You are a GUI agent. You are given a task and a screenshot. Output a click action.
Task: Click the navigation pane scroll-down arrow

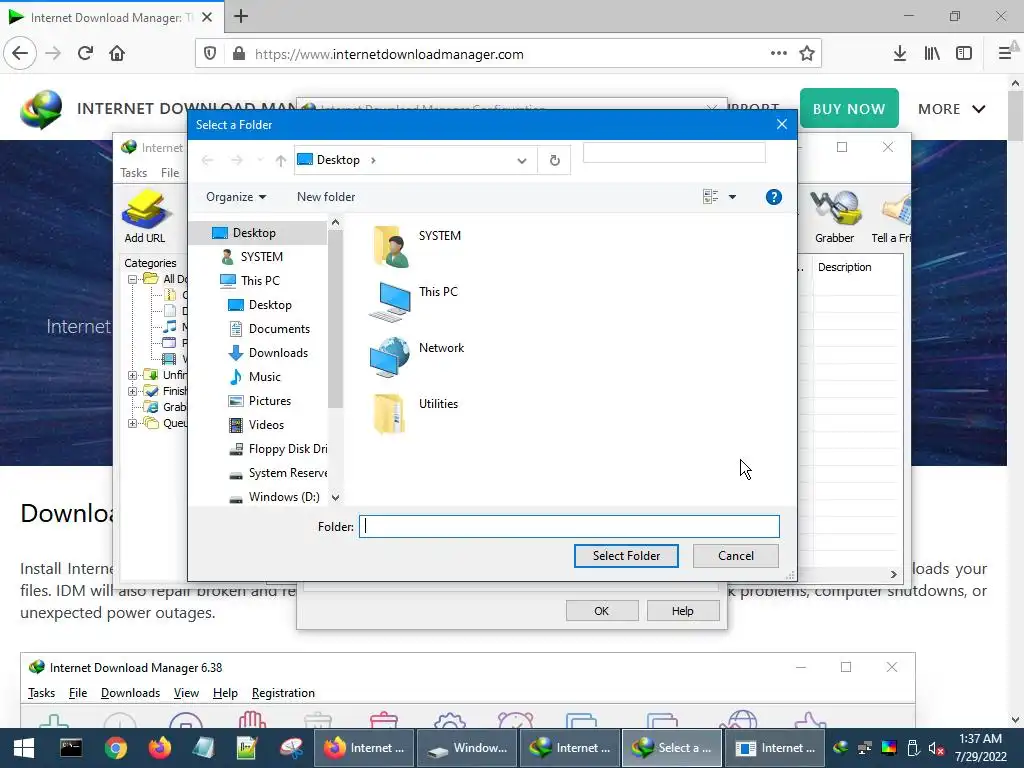pos(335,498)
